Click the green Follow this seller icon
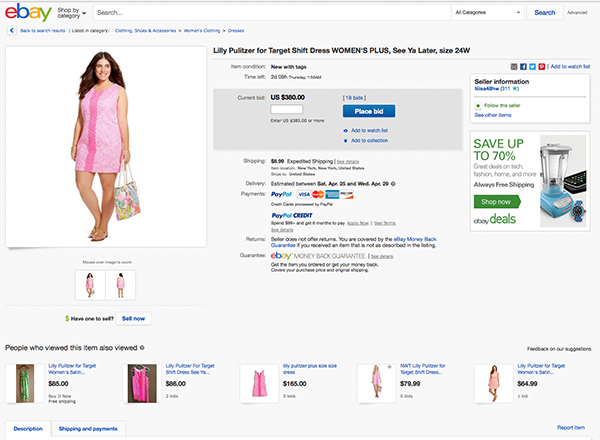 (478, 105)
